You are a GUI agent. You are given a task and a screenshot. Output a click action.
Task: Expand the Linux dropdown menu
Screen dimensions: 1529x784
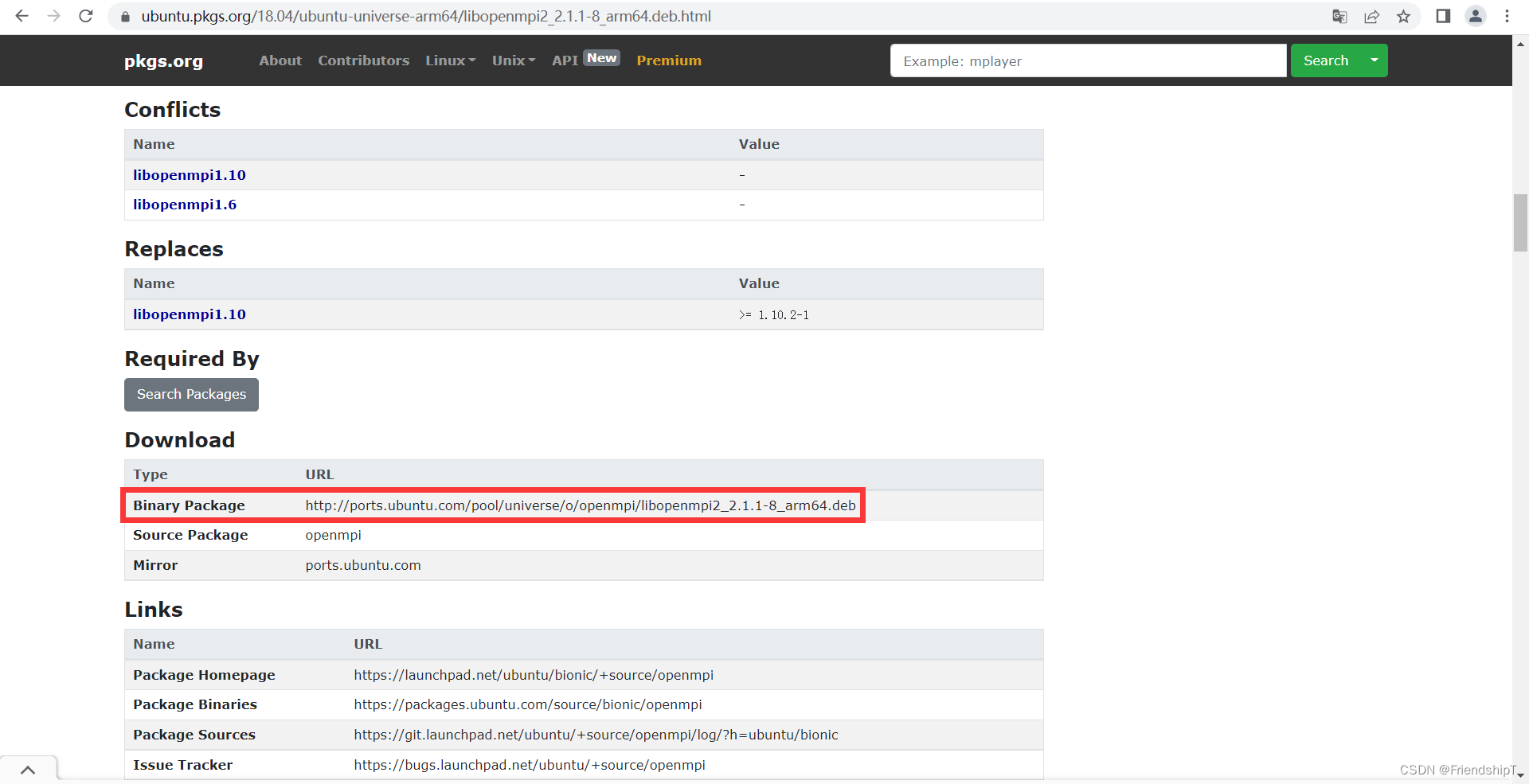click(x=451, y=60)
